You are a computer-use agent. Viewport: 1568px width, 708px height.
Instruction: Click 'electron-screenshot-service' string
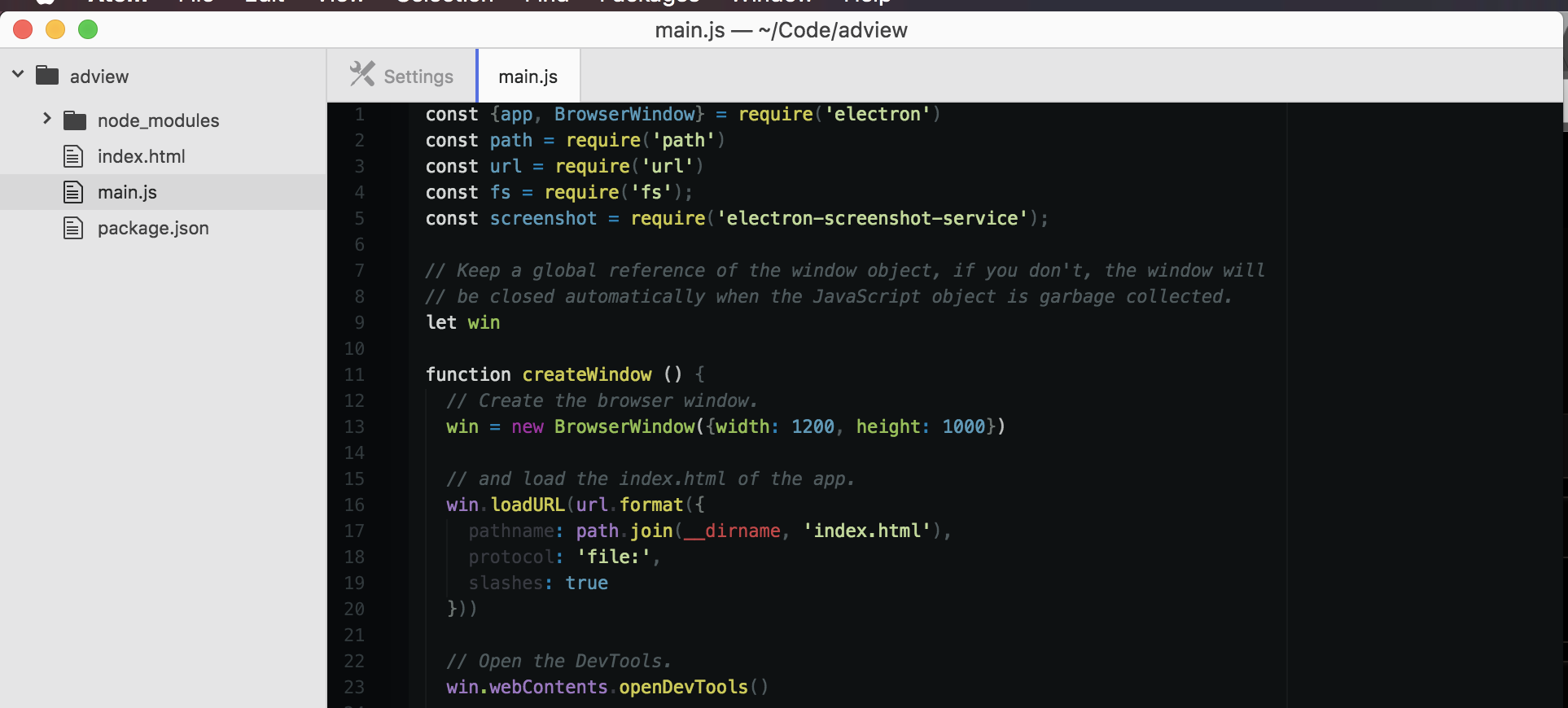click(871, 218)
